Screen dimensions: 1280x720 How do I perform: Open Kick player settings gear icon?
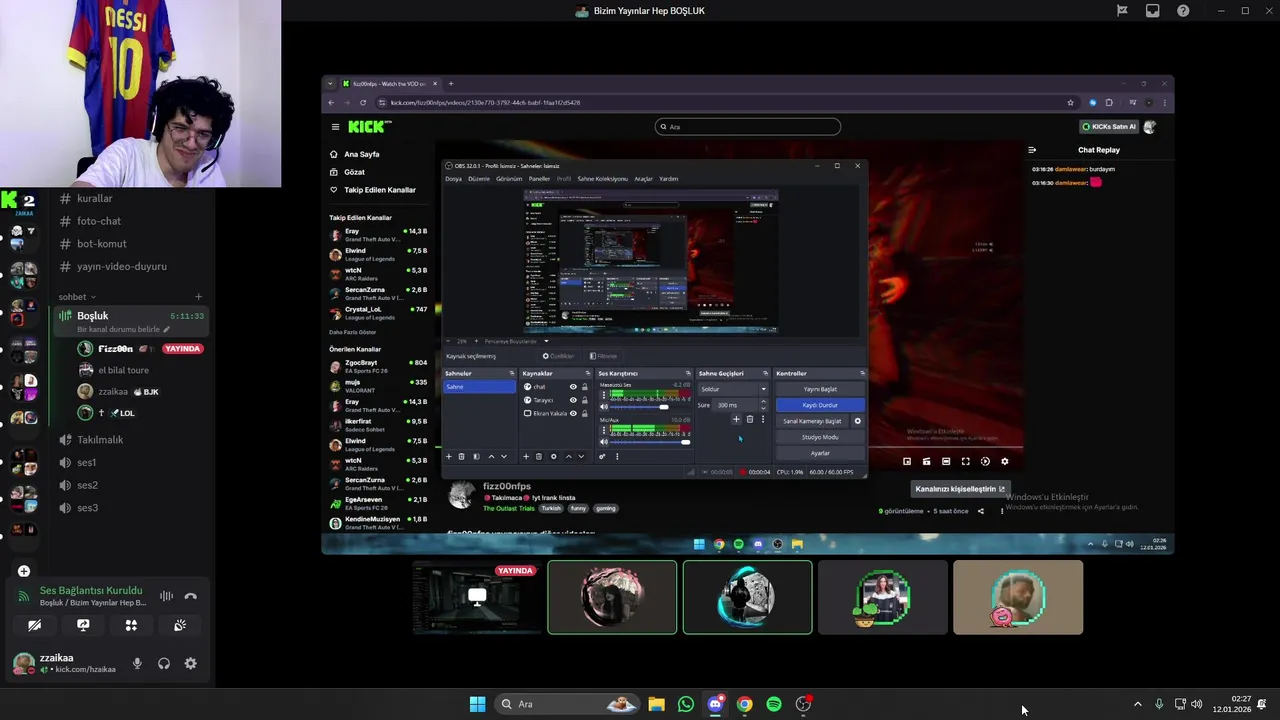pyautogui.click(x=1005, y=461)
